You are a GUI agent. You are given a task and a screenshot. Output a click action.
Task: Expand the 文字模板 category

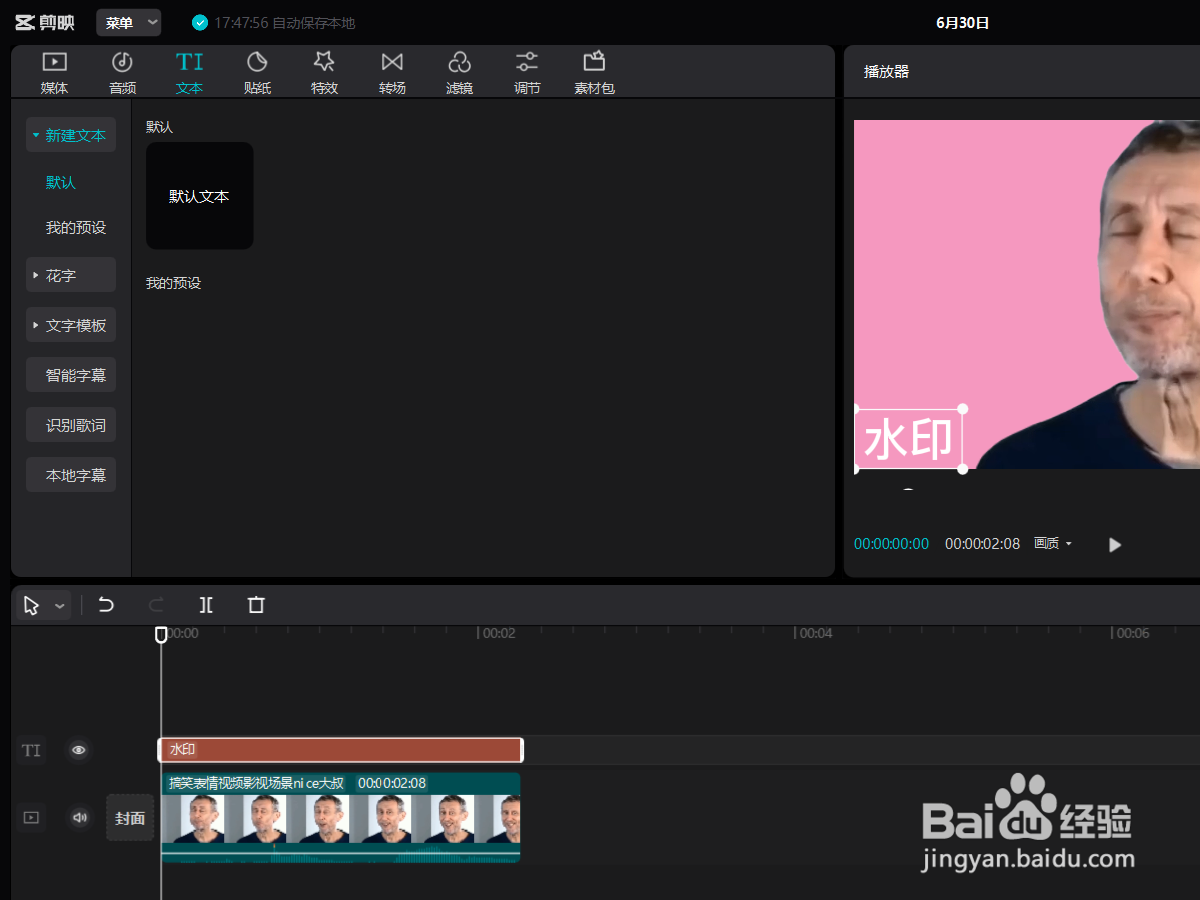pos(71,325)
